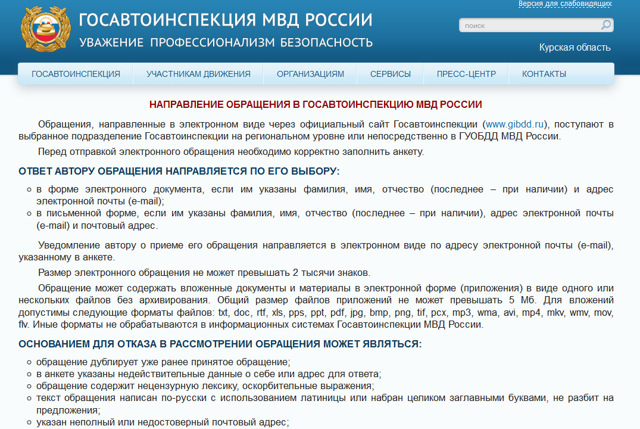
Task: Click bullet 'указан неполный или недостоверный почтовый адрес'
Action: click(162, 422)
